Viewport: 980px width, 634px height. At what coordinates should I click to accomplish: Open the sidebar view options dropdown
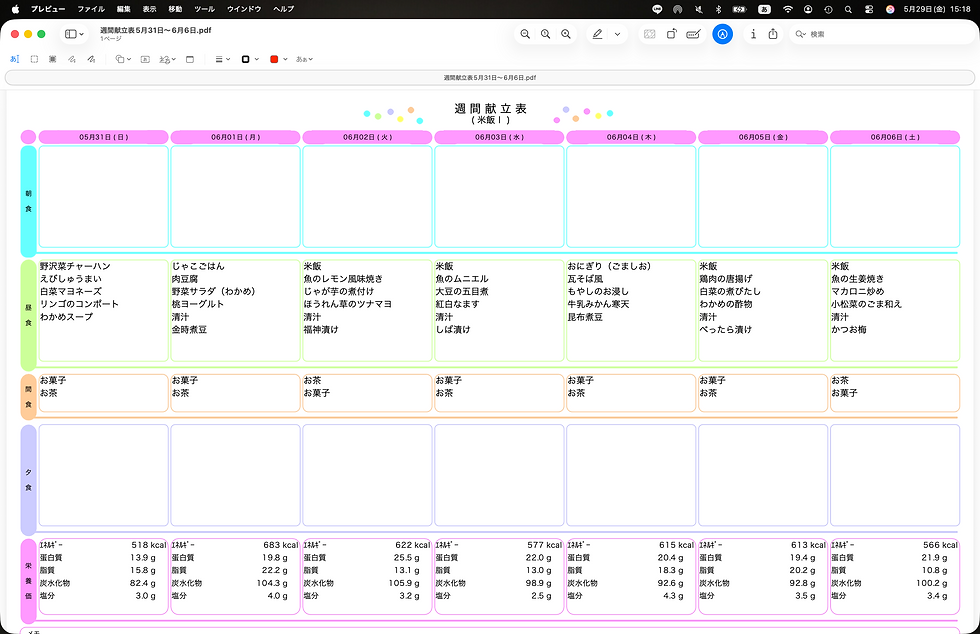coord(74,34)
